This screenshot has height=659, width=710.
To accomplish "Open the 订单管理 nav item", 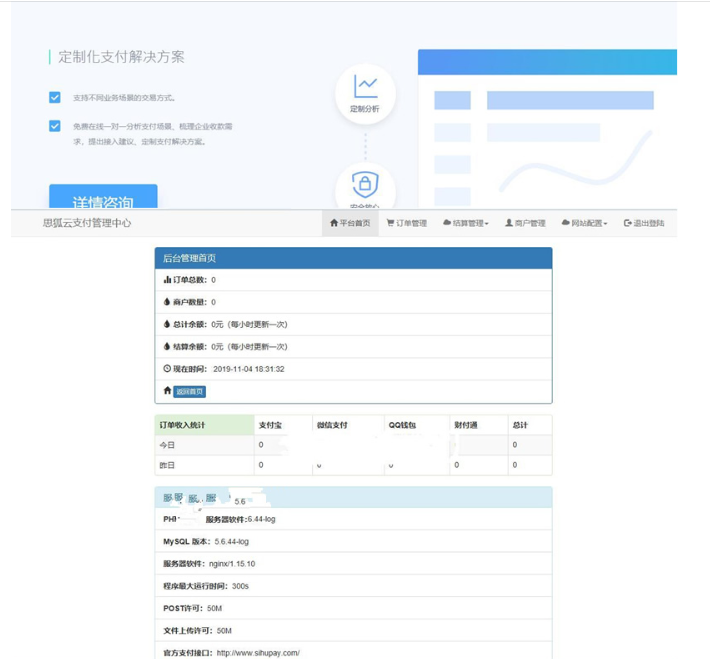I will tap(406, 224).
